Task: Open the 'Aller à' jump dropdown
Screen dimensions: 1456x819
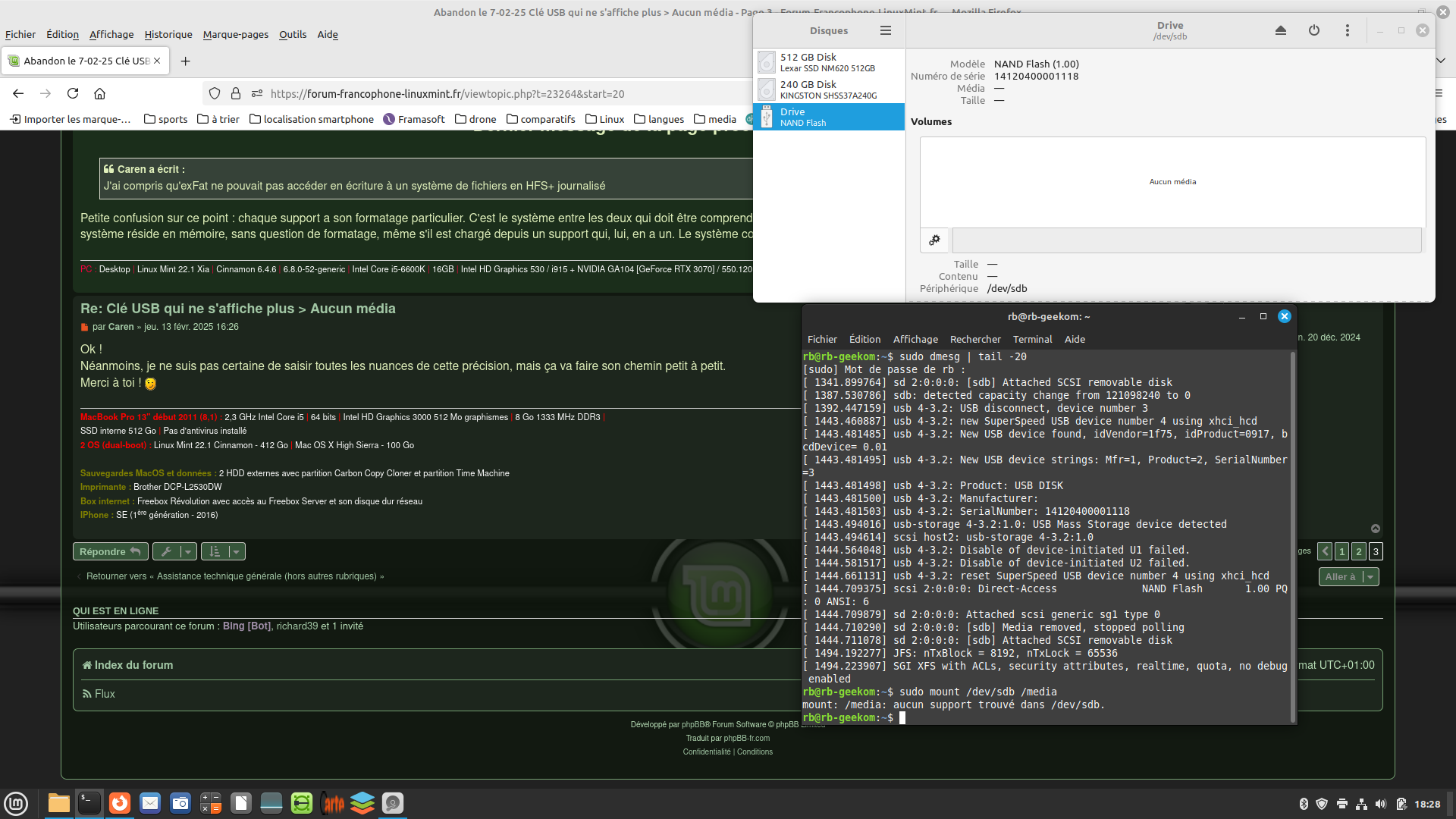Action: coord(1348,576)
